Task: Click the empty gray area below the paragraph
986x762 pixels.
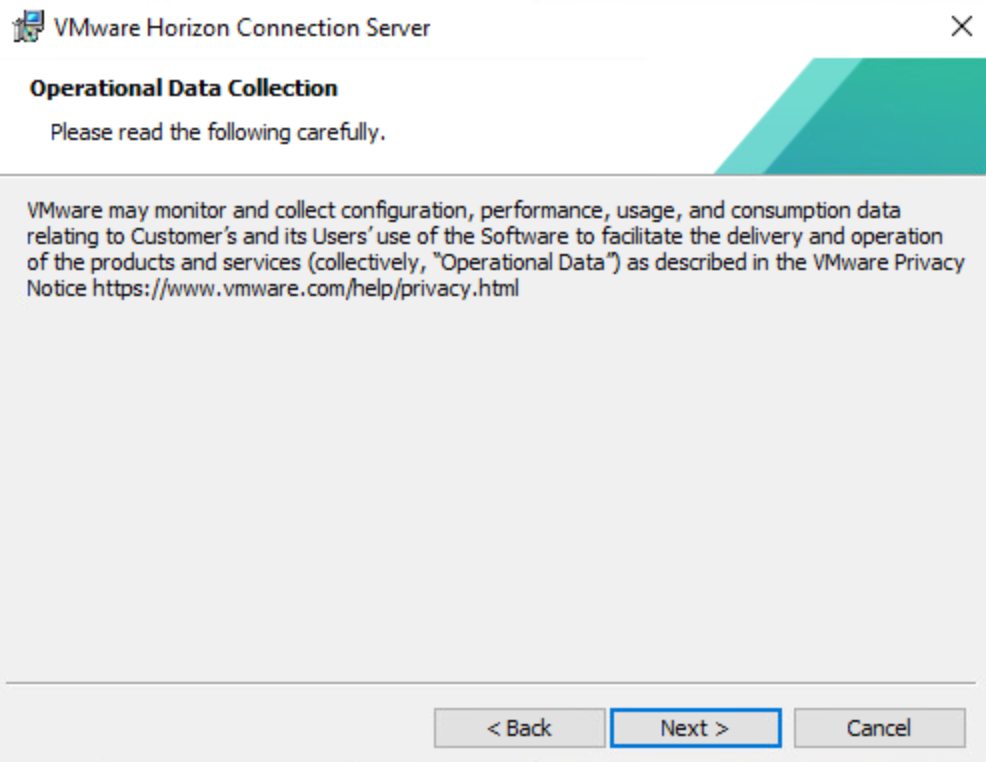Action: (x=490, y=480)
